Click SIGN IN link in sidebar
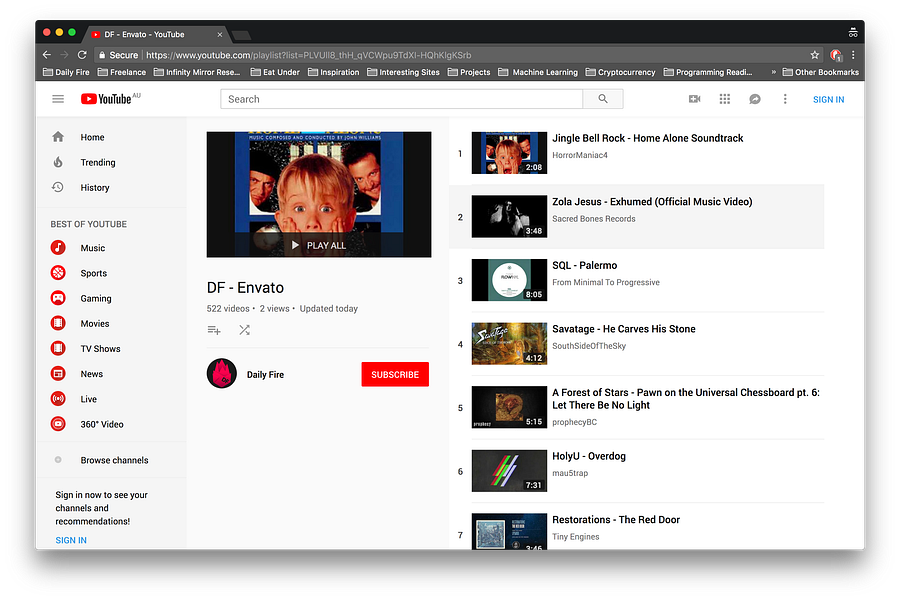The image size is (900, 600). [71, 540]
